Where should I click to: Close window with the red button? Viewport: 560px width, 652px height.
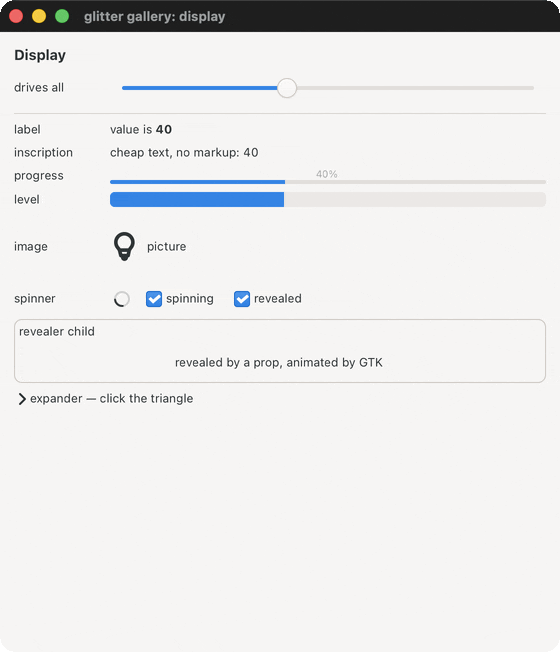tap(16, 16)
